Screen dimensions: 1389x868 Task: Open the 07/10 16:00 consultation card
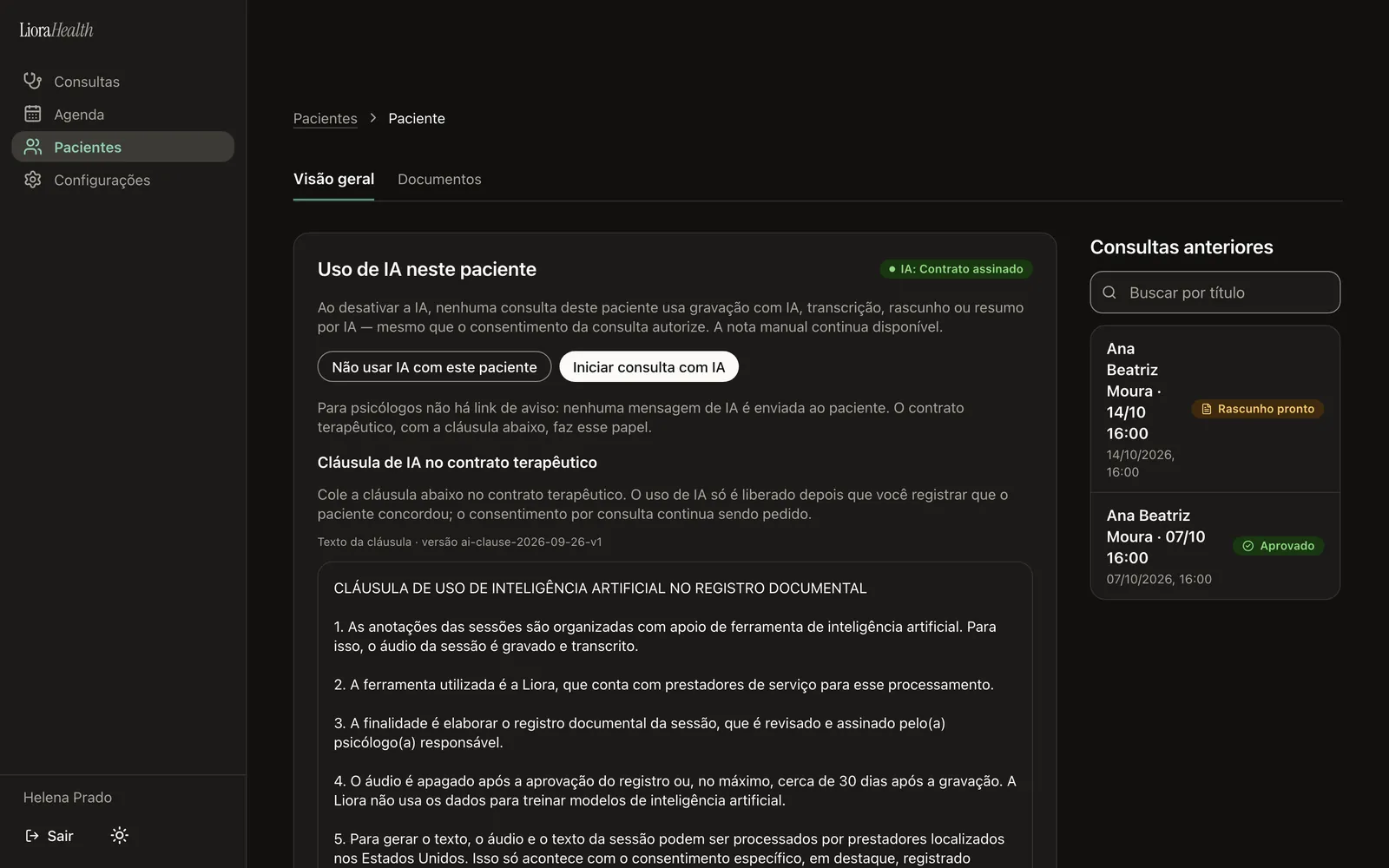pos(1215,546)
